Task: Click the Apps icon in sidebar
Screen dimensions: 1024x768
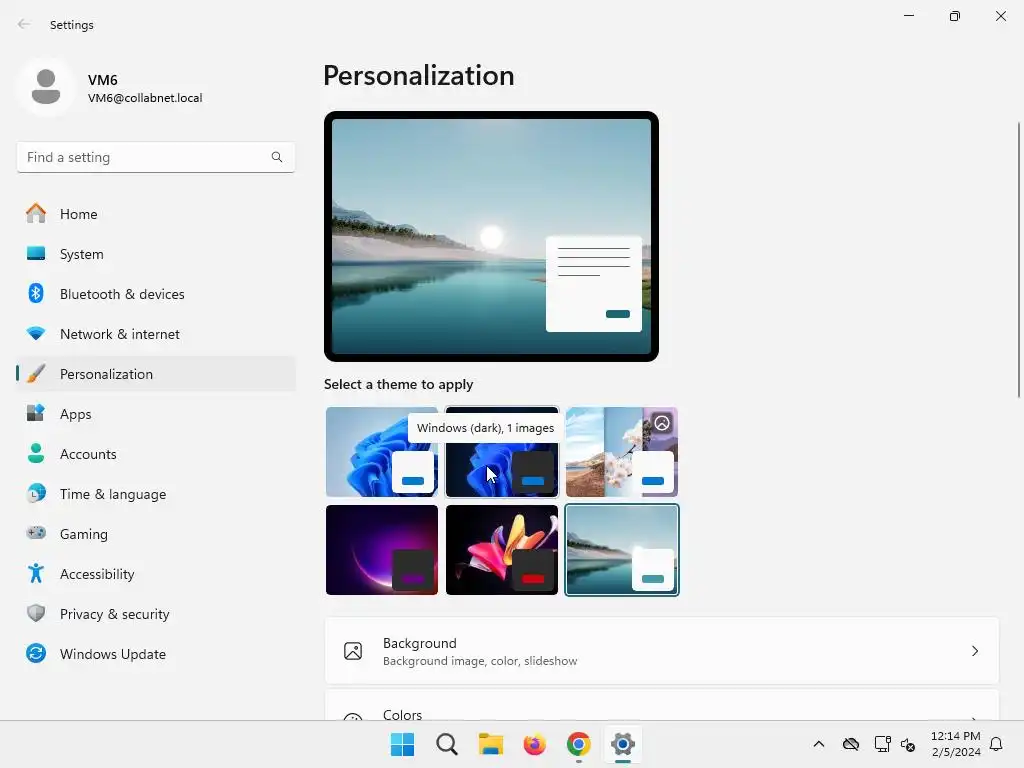Action: pos(36,413)
